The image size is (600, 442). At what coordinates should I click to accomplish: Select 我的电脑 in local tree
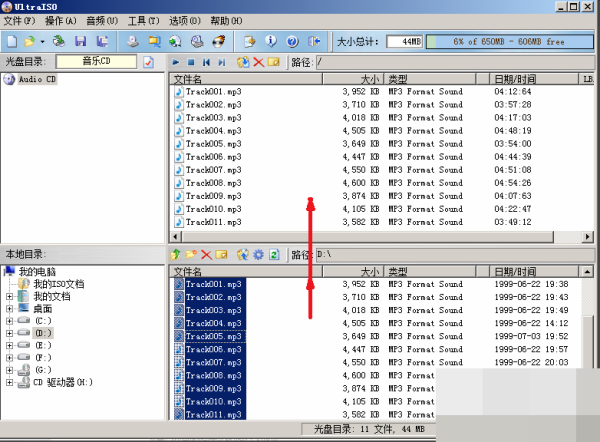pyautogui.click(x=37, y=272)
